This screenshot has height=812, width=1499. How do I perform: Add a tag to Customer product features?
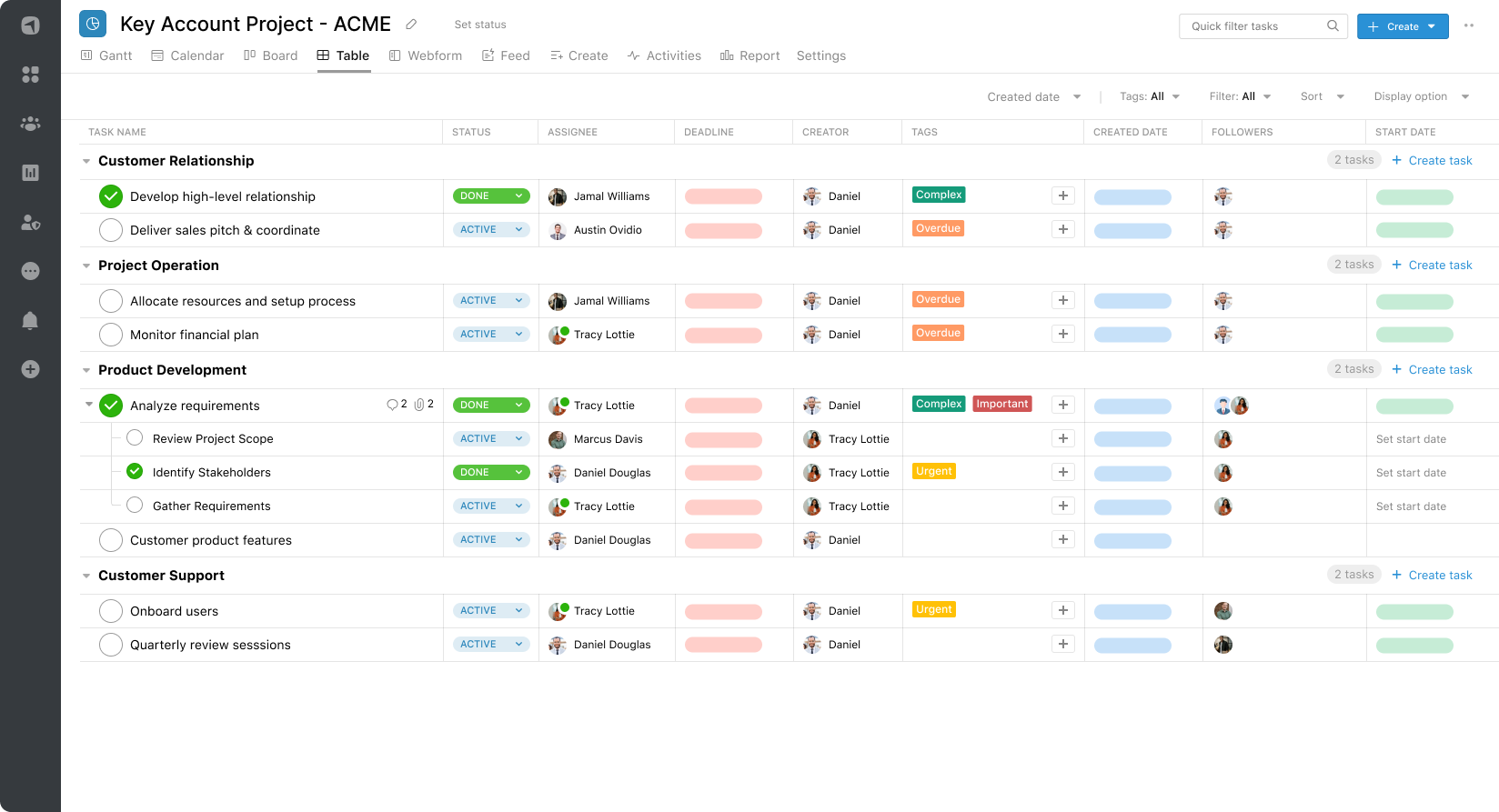pos(1063,539)
